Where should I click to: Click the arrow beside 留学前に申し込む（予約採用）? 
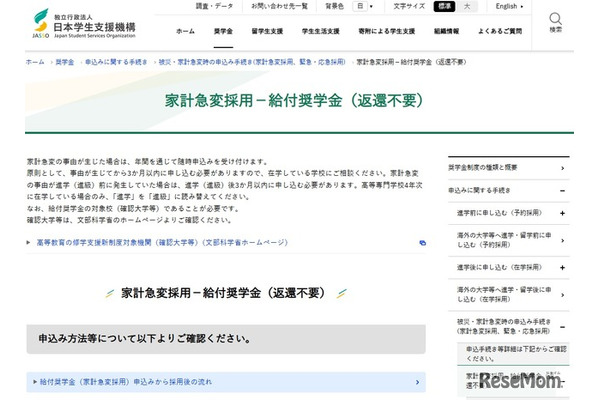pyautogui.click(x=562, y=240)
